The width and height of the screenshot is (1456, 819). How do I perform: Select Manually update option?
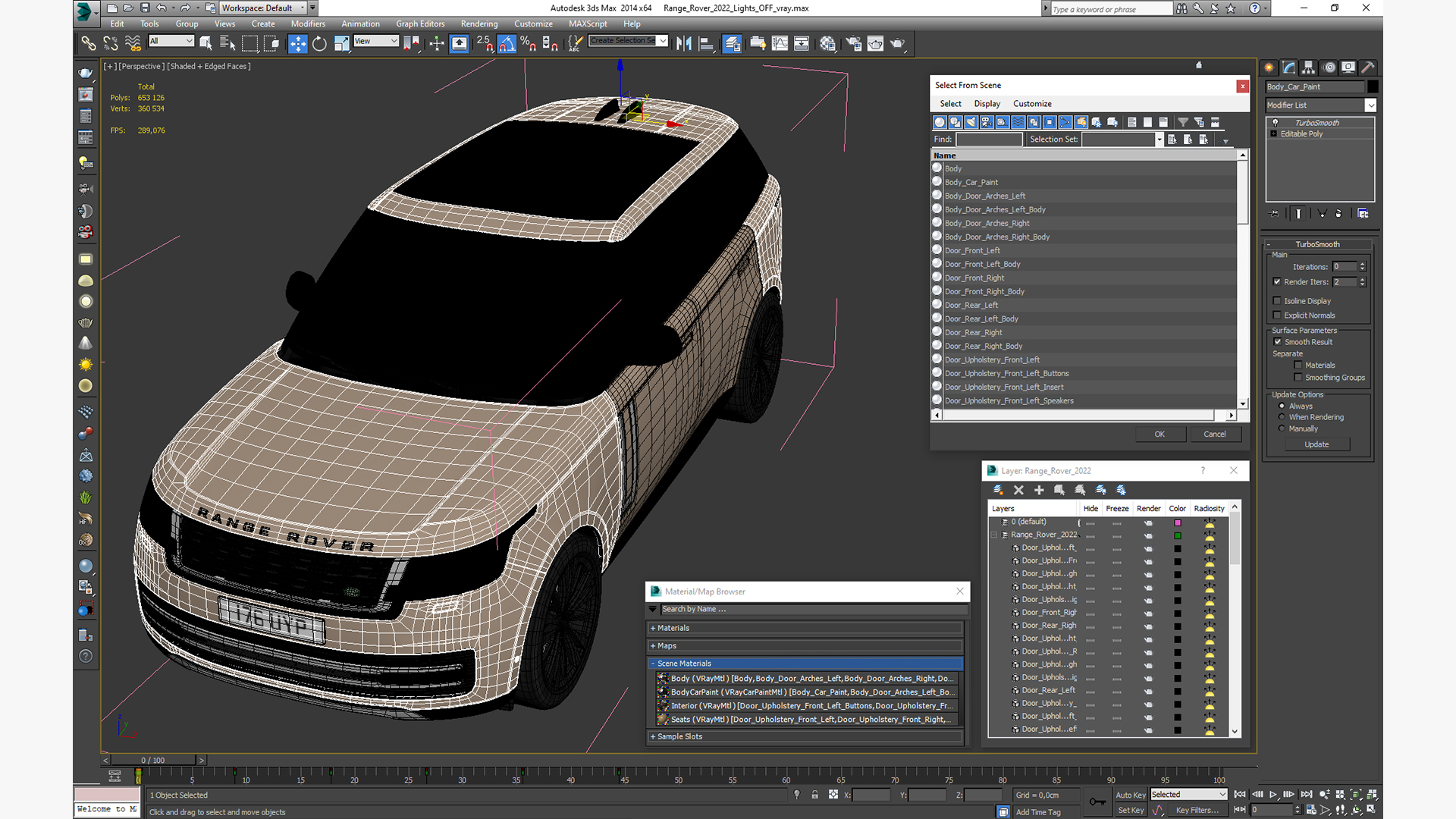coord(1282,428)
